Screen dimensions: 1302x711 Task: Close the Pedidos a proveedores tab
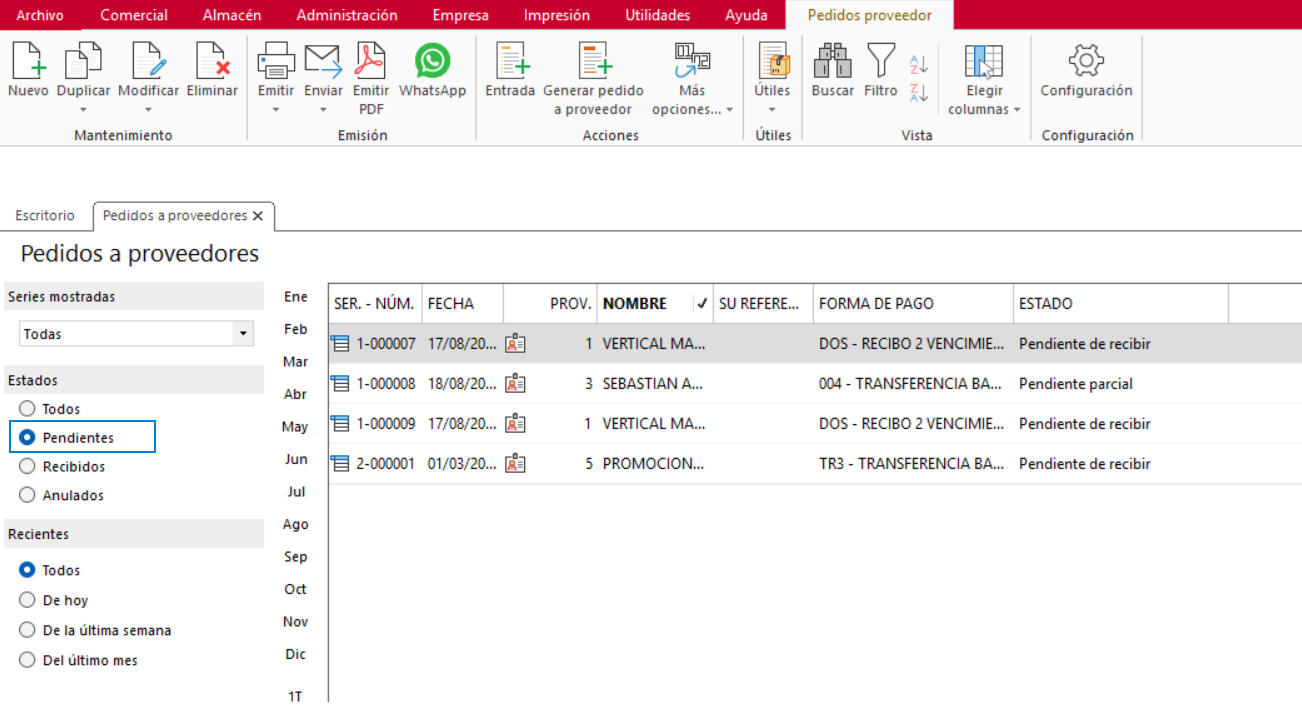[257, 216]
